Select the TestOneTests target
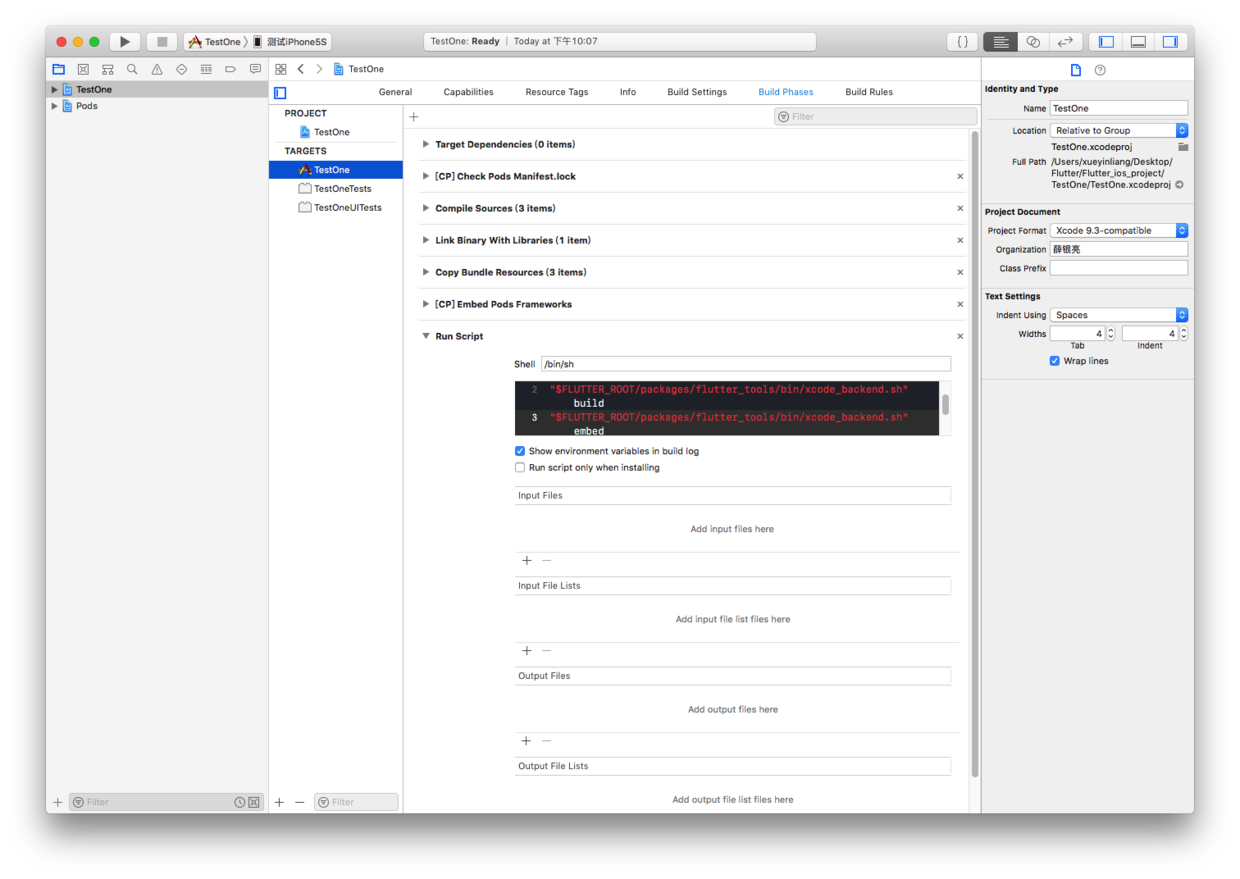The image size is (1240, 879). [336, 189]
